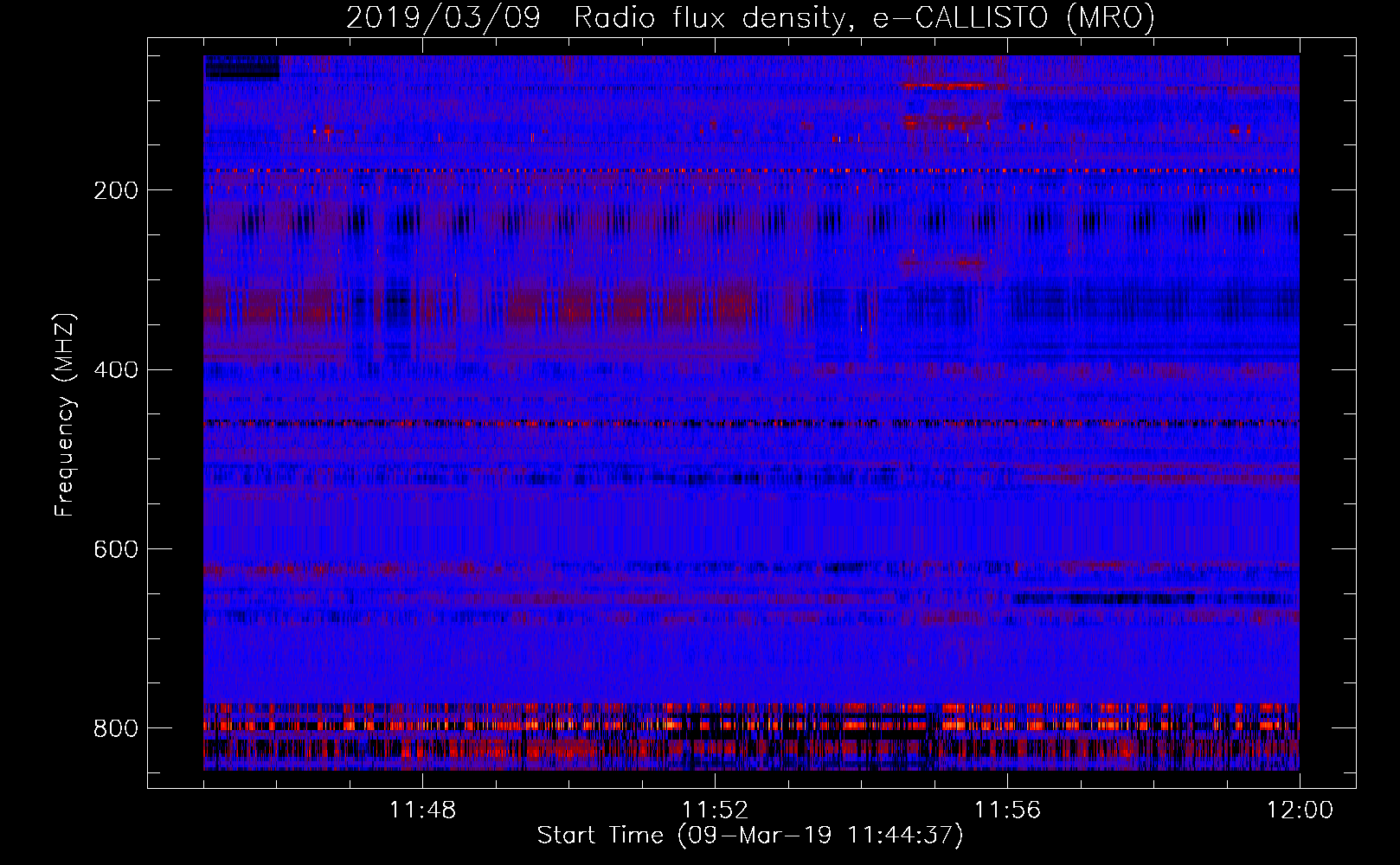Click the '800' frequency tick label
Image resolution: width=1400 pixels, height=865 pixels.
[116, 728]
